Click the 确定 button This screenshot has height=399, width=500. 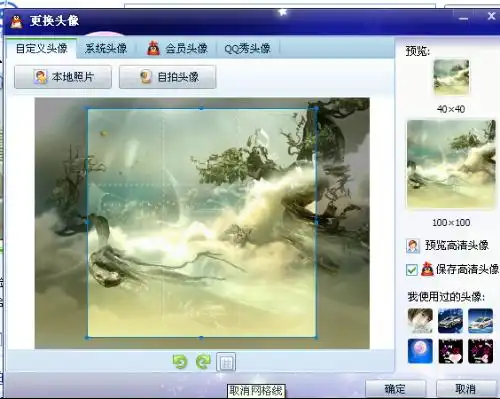point(395,389)
